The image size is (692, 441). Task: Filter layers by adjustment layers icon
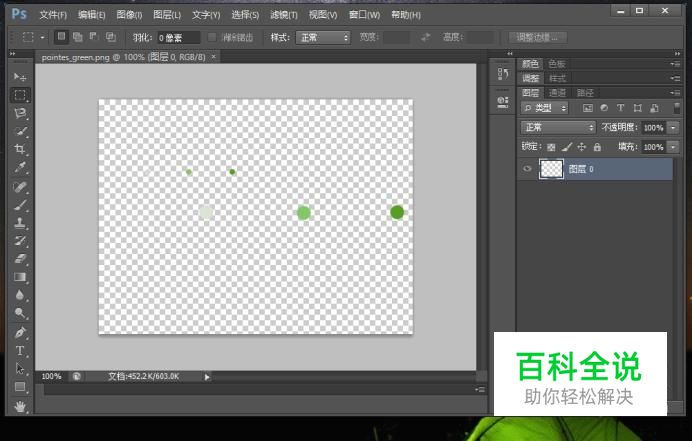(604, 108)
